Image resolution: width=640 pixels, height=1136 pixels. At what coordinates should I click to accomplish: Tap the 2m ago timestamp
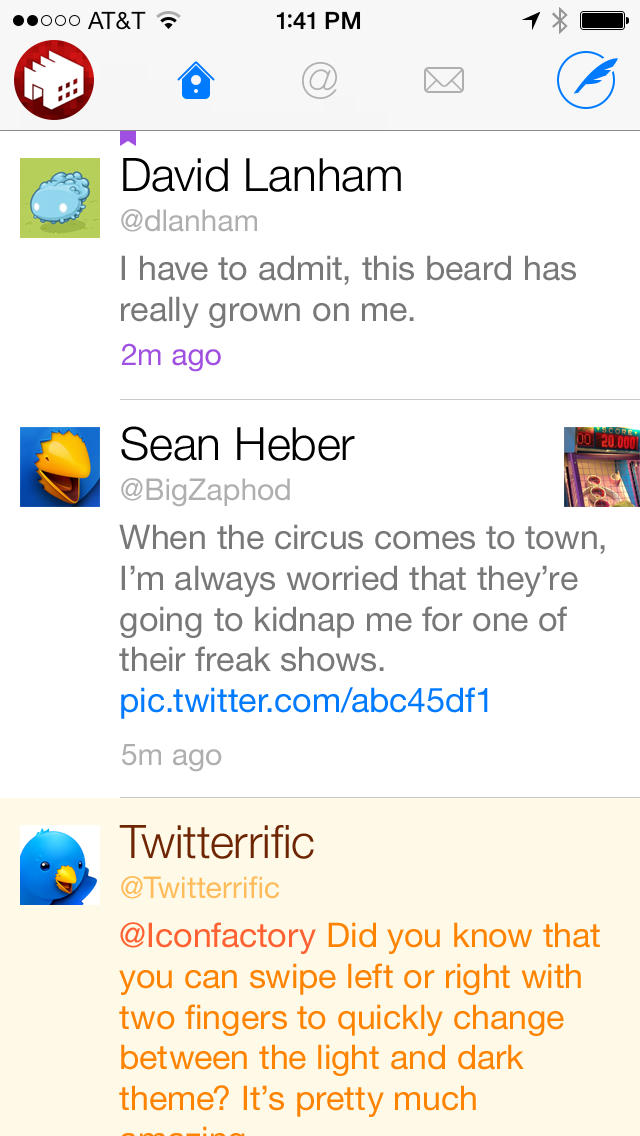pyautogui.click(x=170, y=356)
